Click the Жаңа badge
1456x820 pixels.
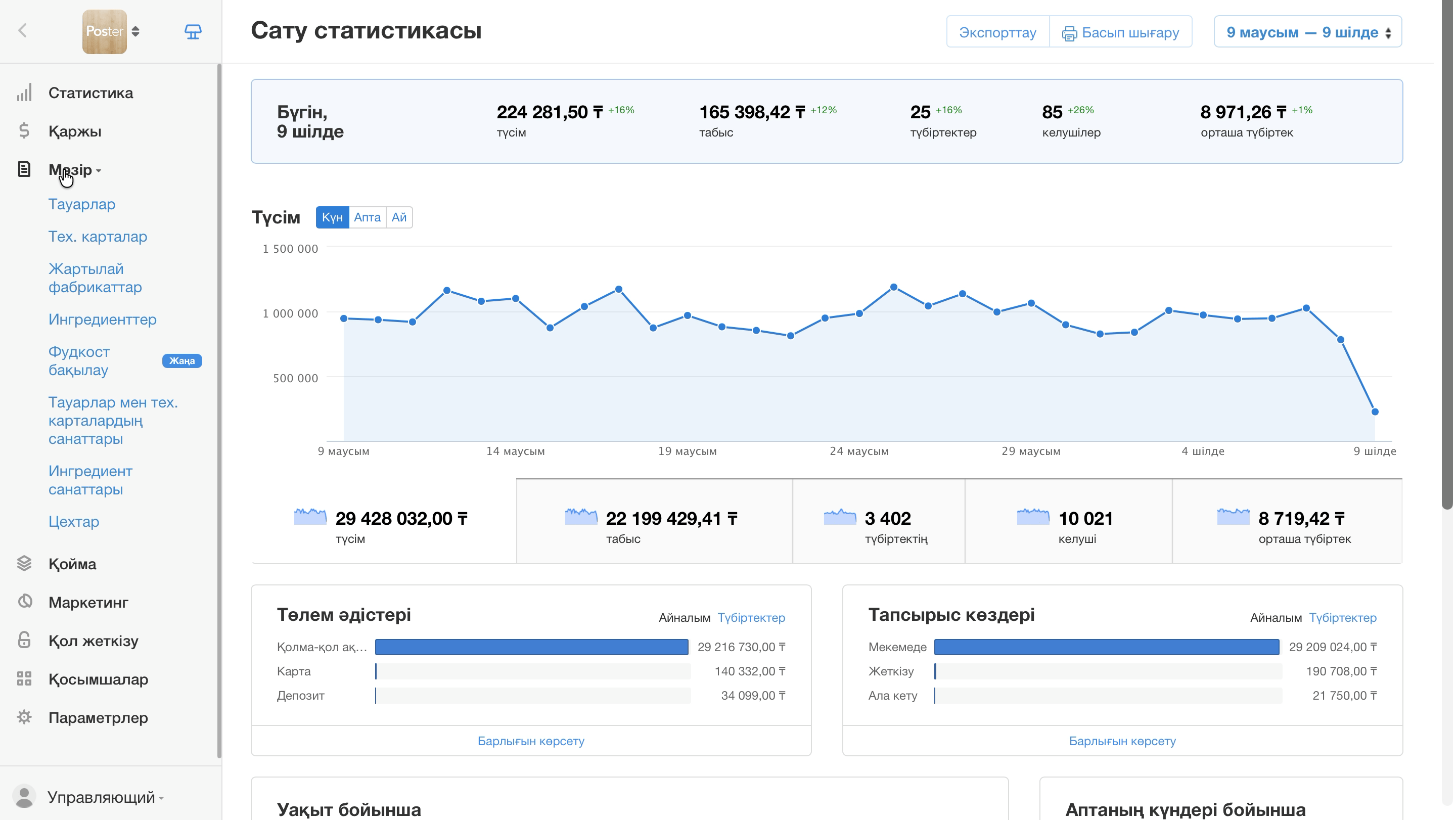pos(182,360)
